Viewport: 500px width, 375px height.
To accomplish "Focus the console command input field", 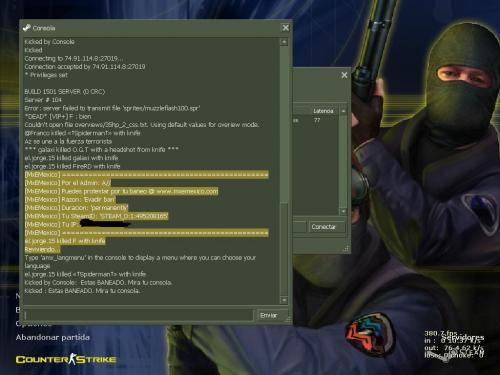I will point(138,315).
